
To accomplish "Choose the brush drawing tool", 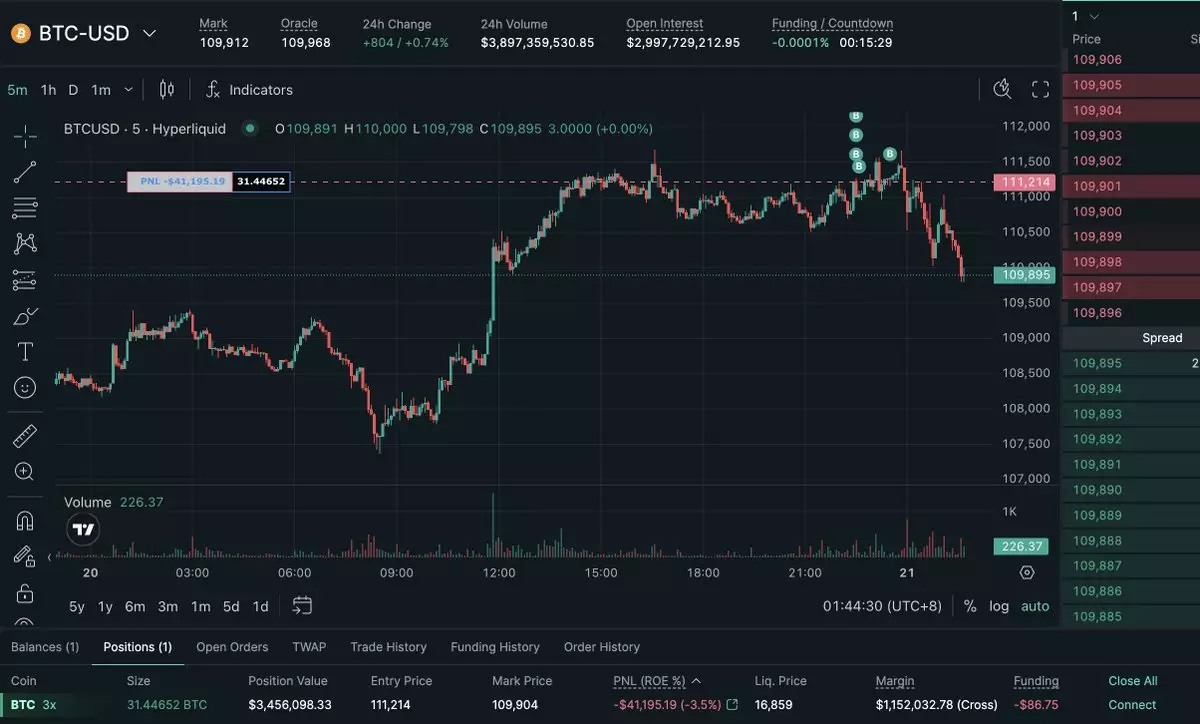I will [x=25, y=317].
